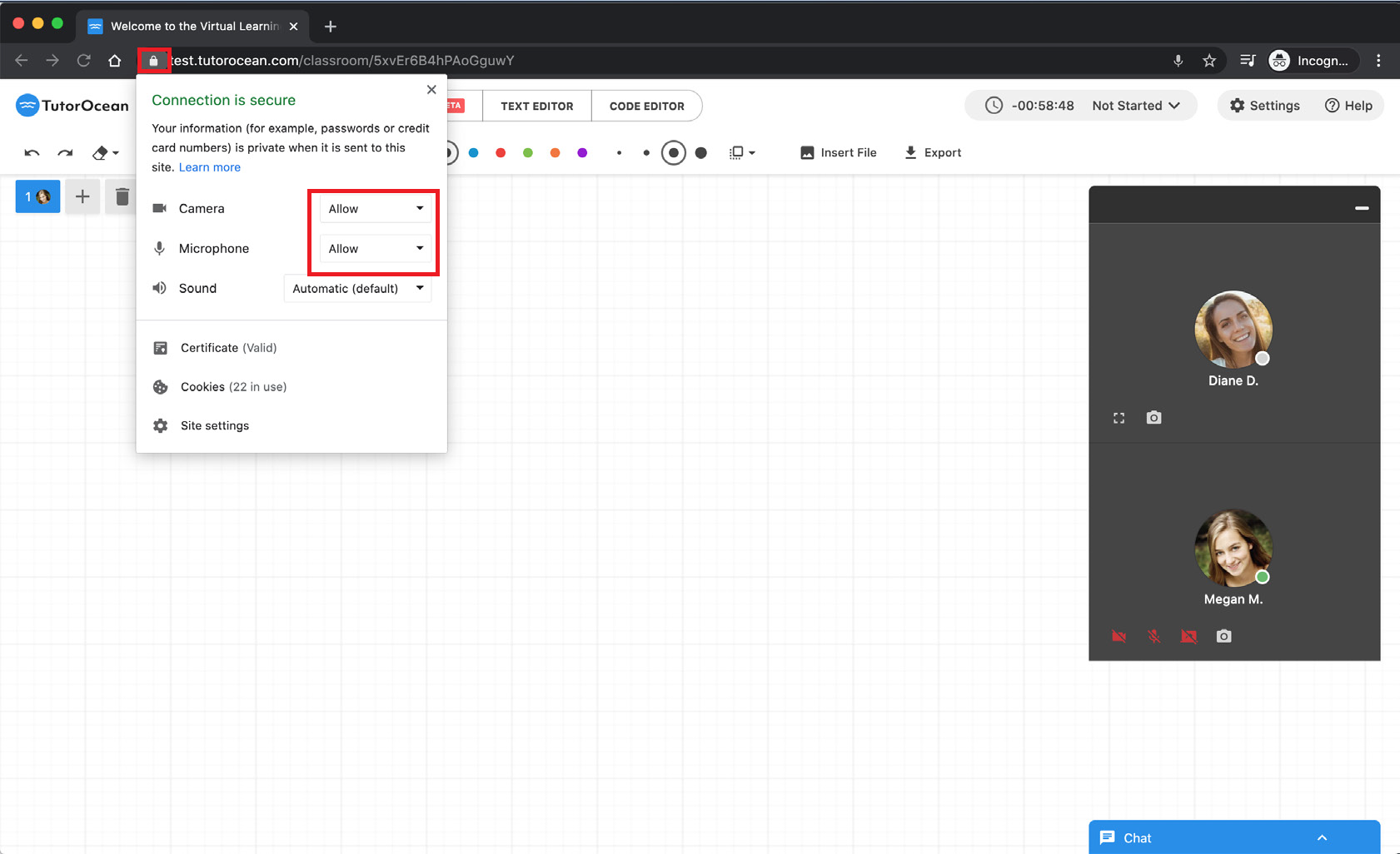
Task: Click the Incognito profile button
Action: tap(1313, 60)
